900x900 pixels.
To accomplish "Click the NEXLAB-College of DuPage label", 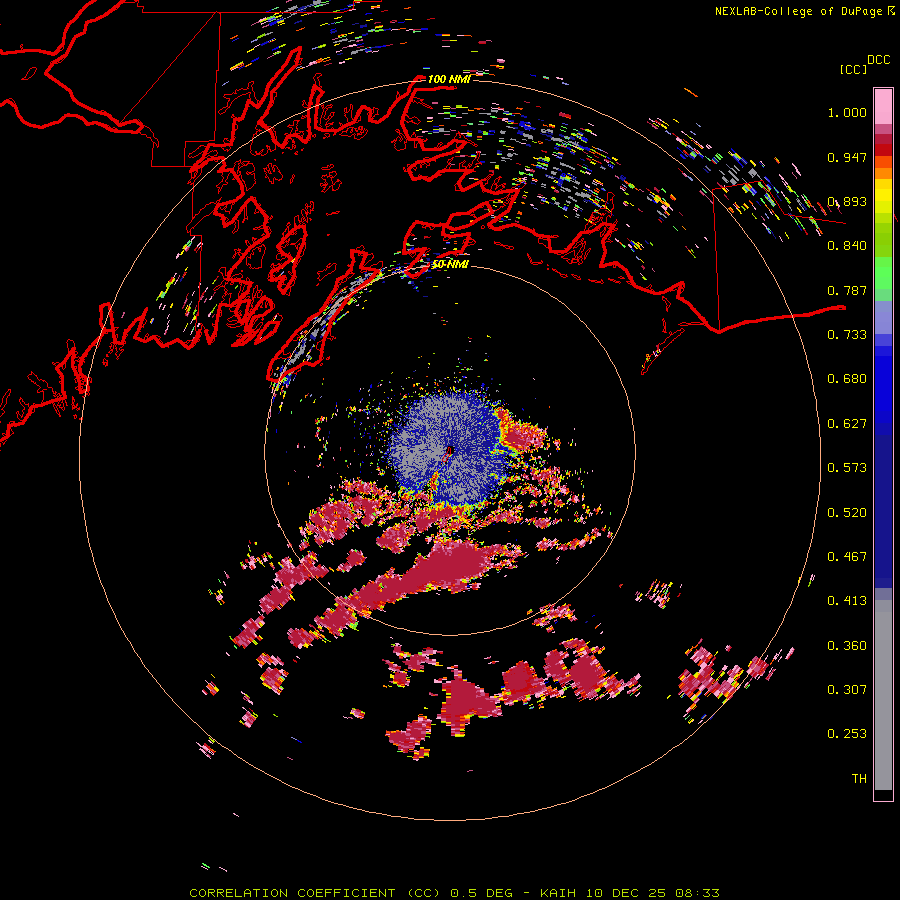I will [798, 11].
